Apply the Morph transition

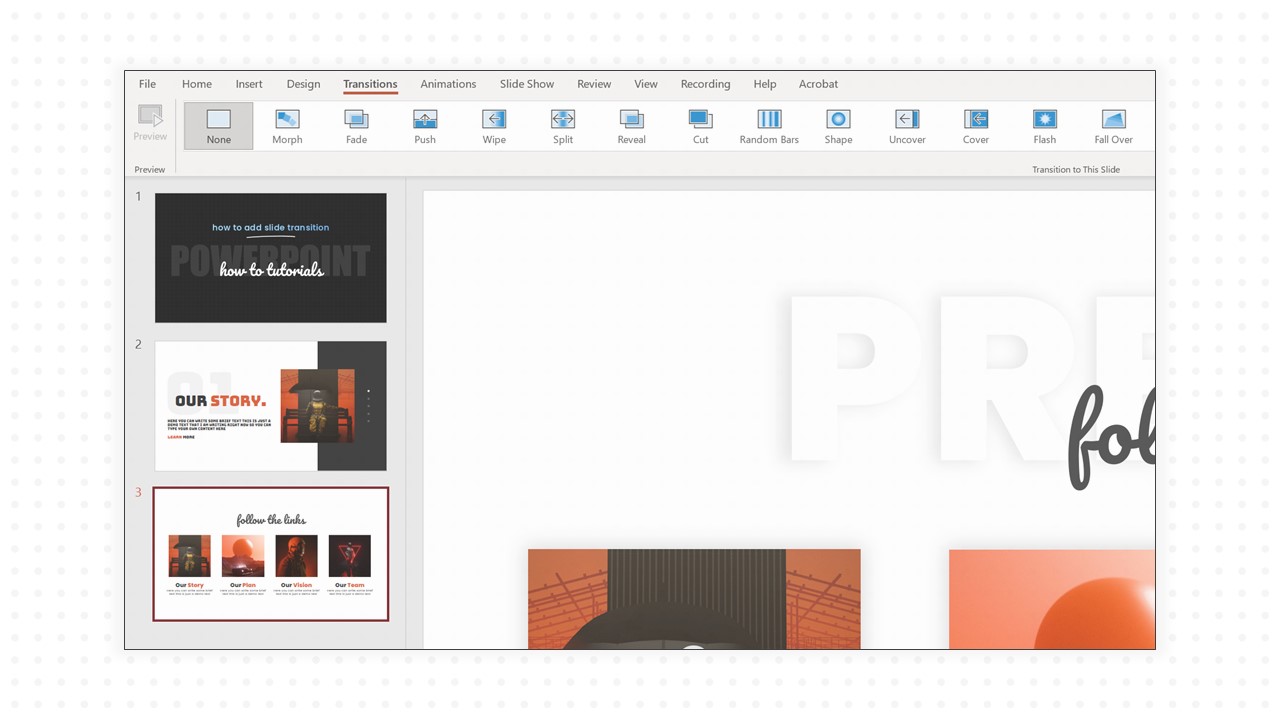tap(287, 124)
